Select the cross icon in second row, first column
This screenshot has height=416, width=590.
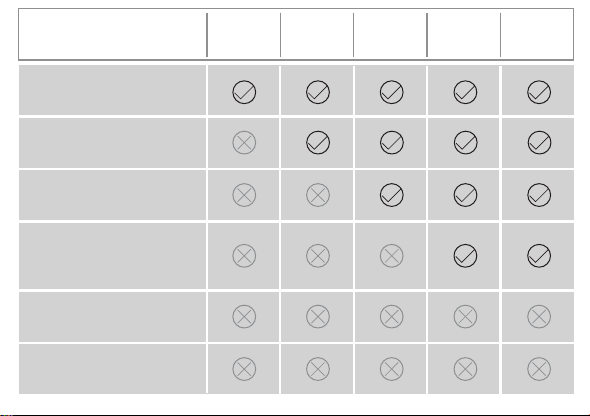pos(244,143)
